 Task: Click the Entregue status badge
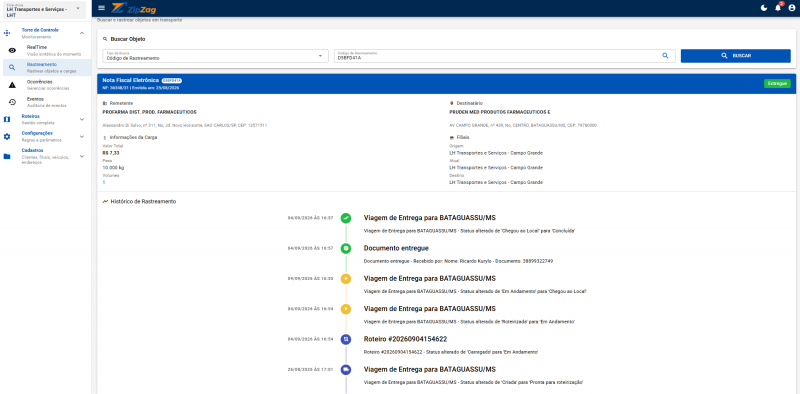(x=777, y=84)
